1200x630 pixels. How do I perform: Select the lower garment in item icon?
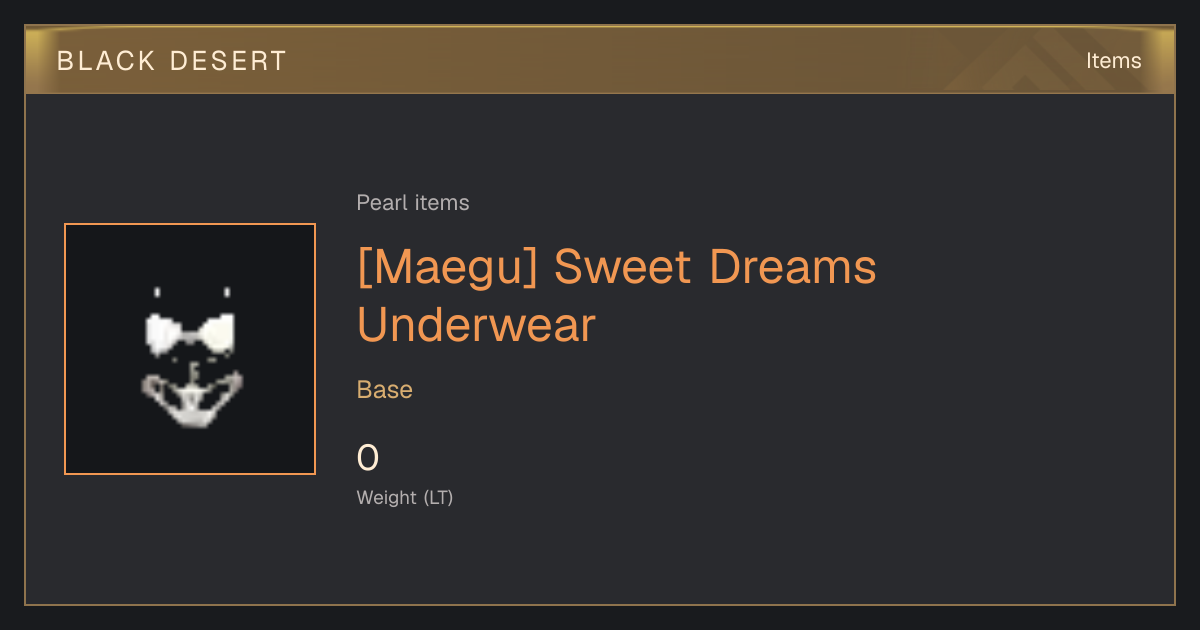click(190, 399)
